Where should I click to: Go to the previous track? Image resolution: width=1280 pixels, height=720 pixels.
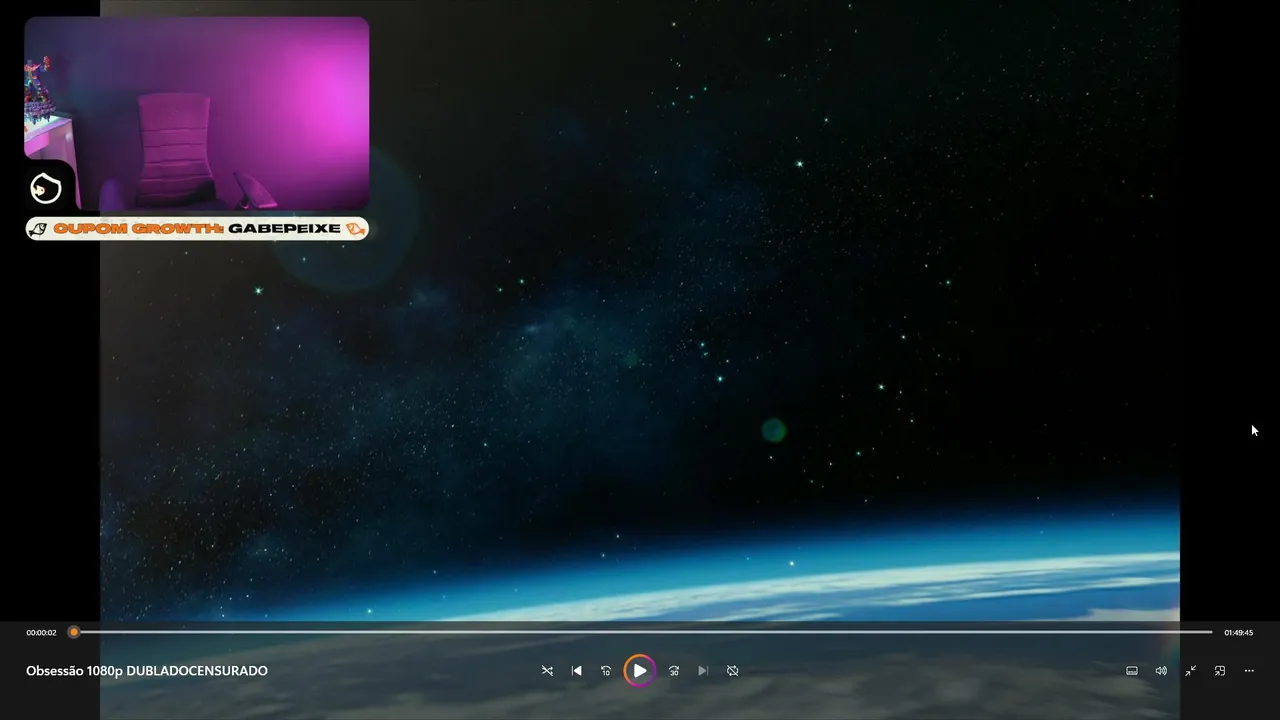(x=576, y=671)
